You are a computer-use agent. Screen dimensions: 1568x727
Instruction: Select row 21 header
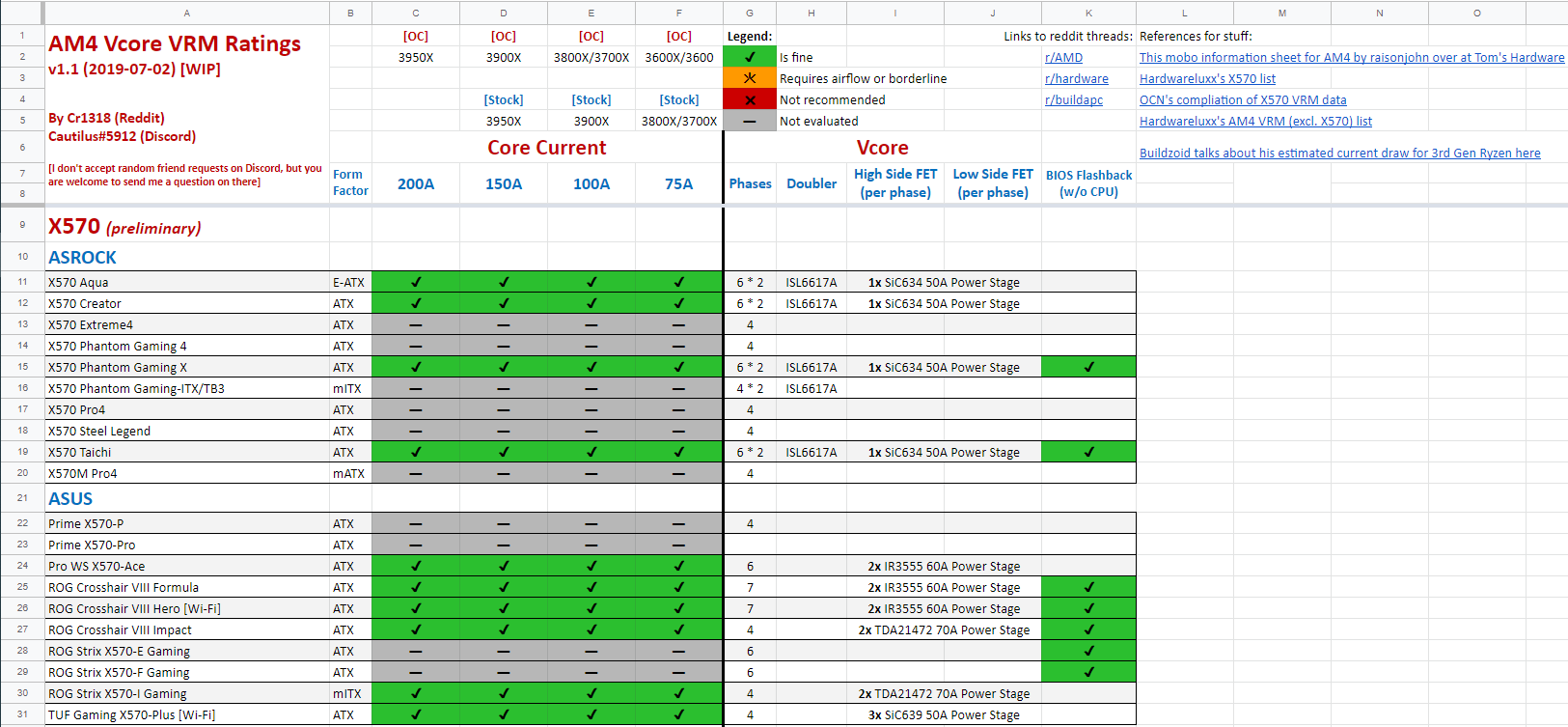click(x=22, y=498)
